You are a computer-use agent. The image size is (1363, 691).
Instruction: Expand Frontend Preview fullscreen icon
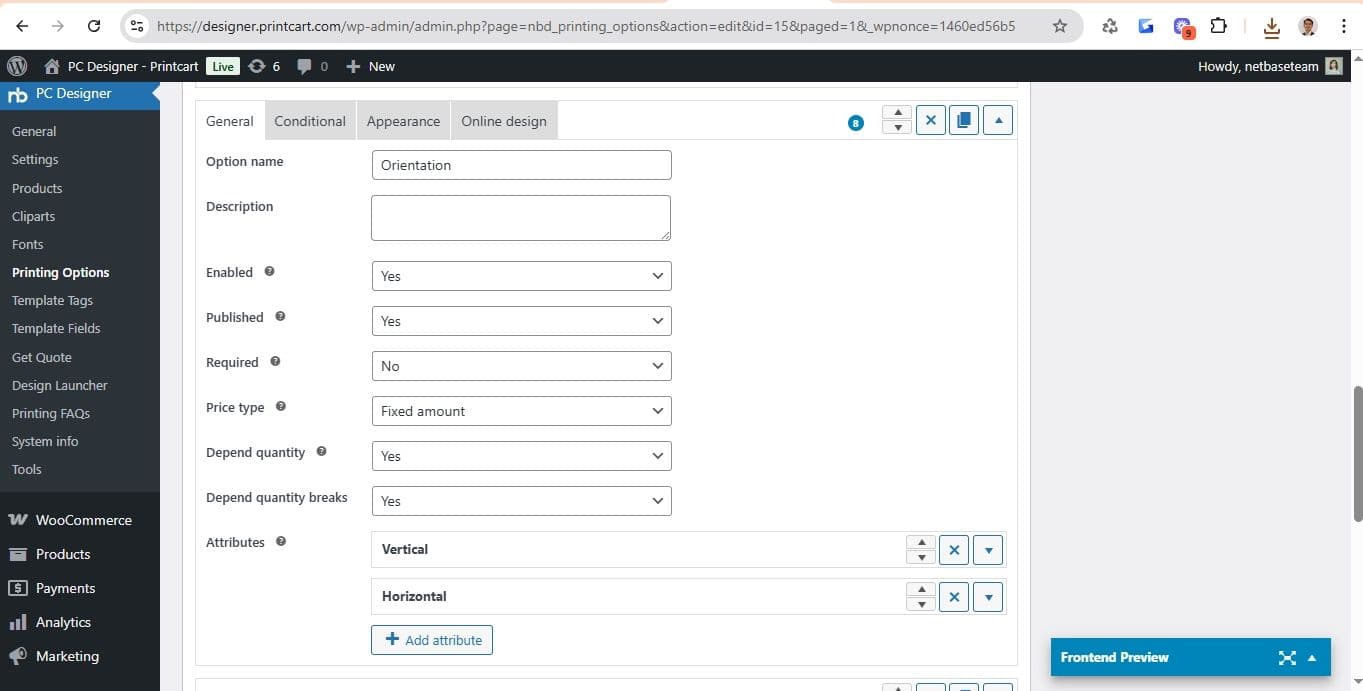click(1287, 657)
